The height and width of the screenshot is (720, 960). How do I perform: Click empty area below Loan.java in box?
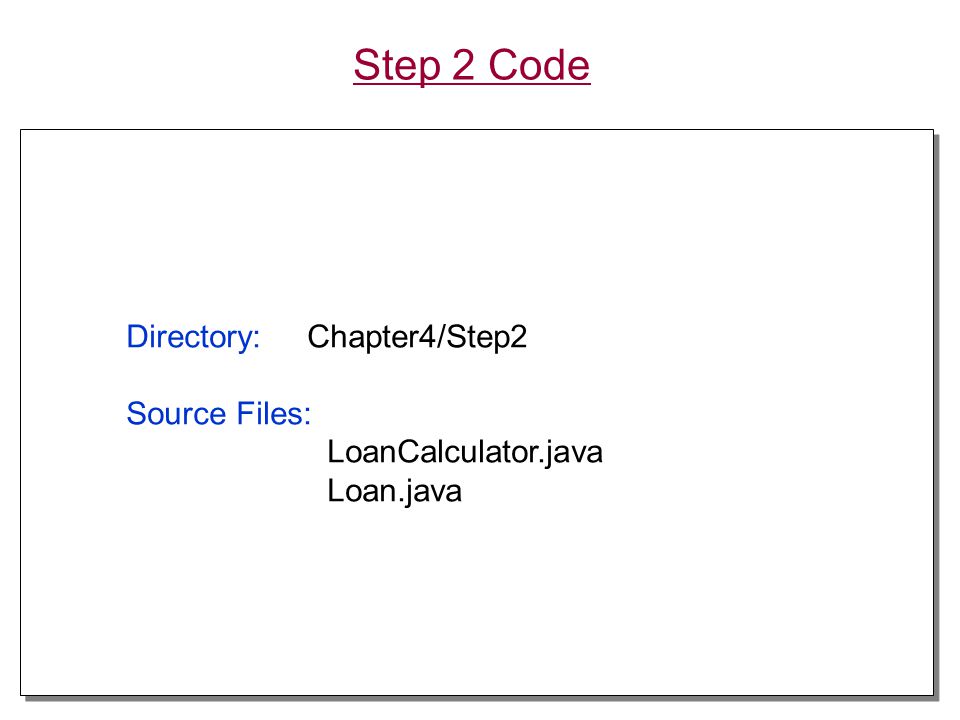(x=478, y=600)
